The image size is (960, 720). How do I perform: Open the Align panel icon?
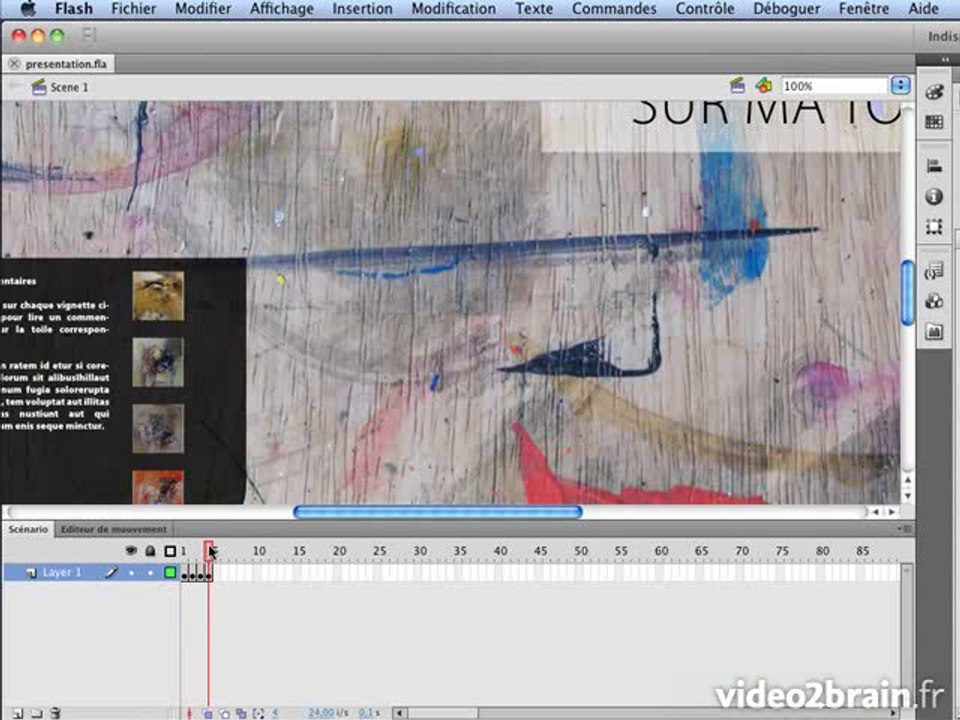click(x=934, y=165)
